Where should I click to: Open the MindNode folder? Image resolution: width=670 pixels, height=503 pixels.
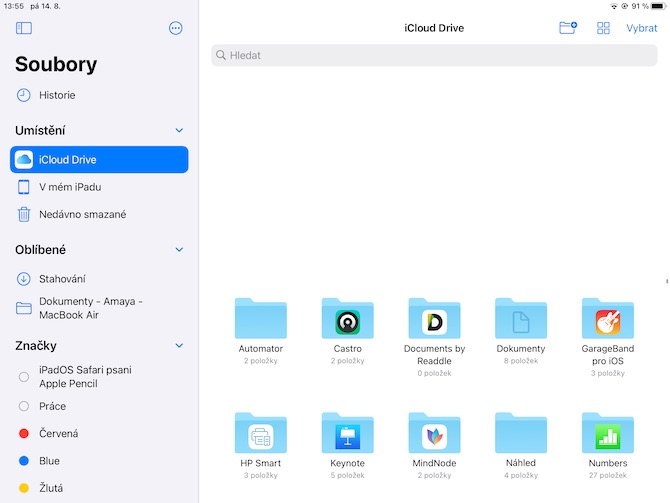pyautogui.click(x=434, y=433)
